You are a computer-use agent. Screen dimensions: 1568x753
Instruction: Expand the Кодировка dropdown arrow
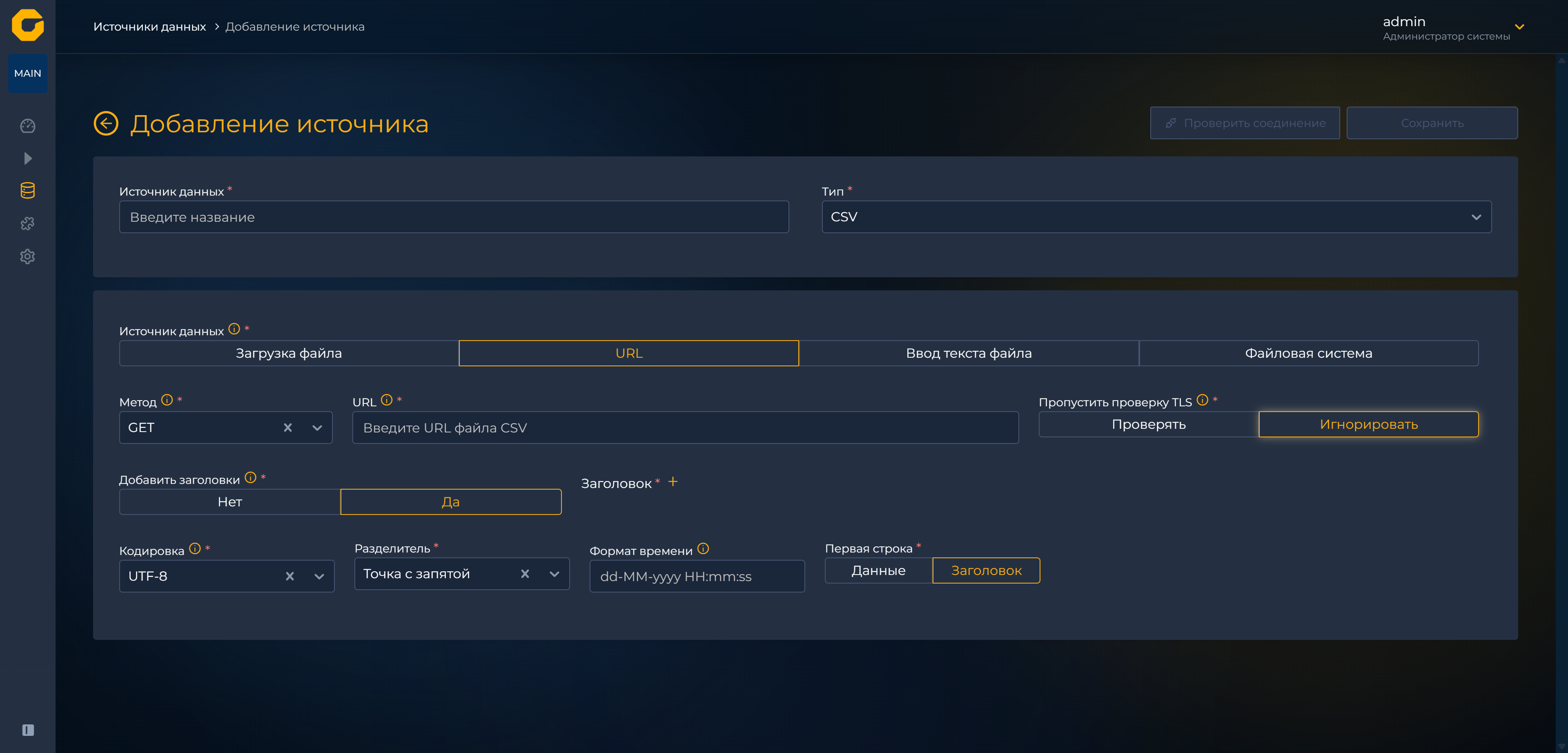pyautogui.click(x=319, y=577)
